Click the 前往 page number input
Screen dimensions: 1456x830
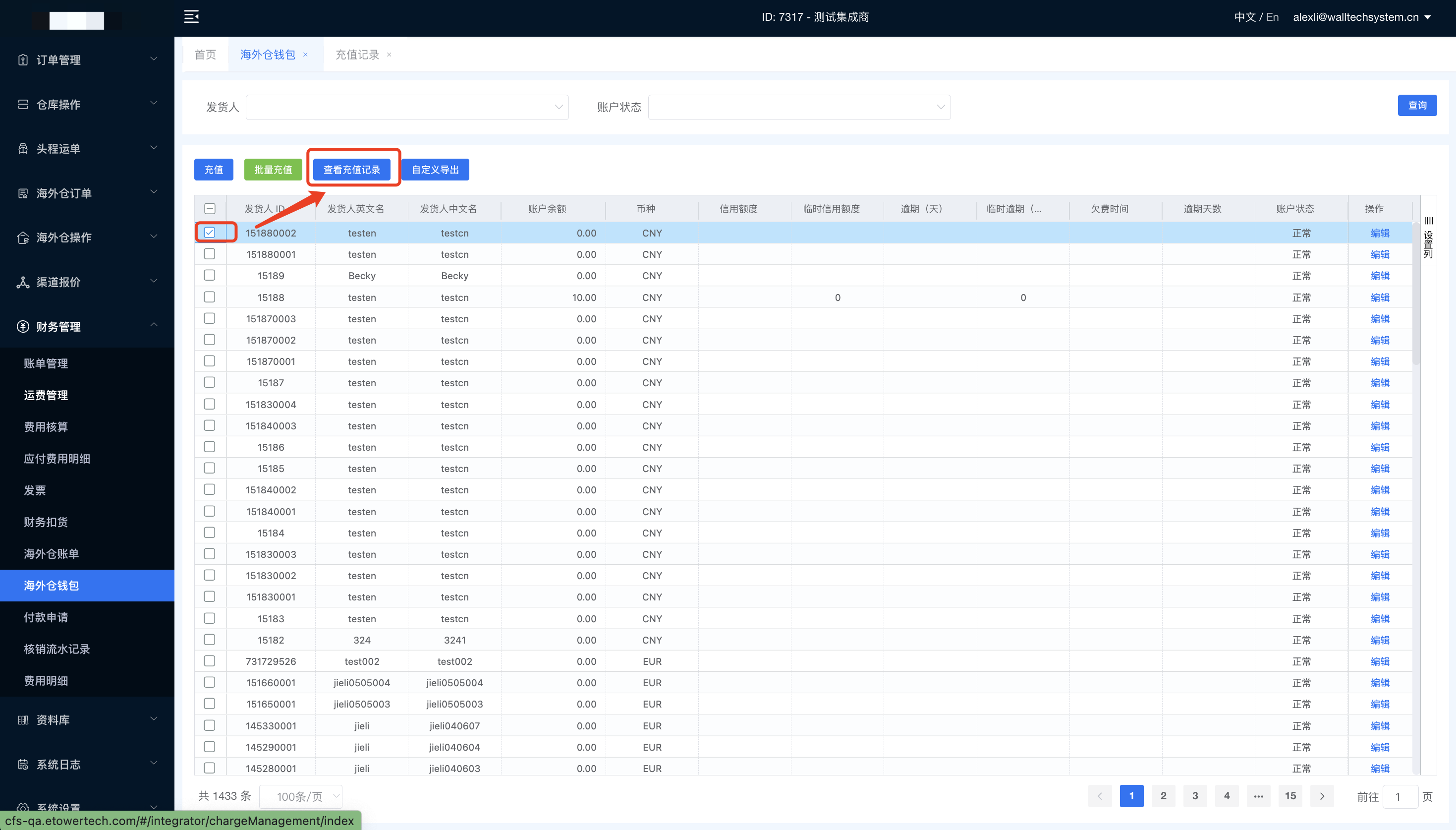(x=1401, y=796)
